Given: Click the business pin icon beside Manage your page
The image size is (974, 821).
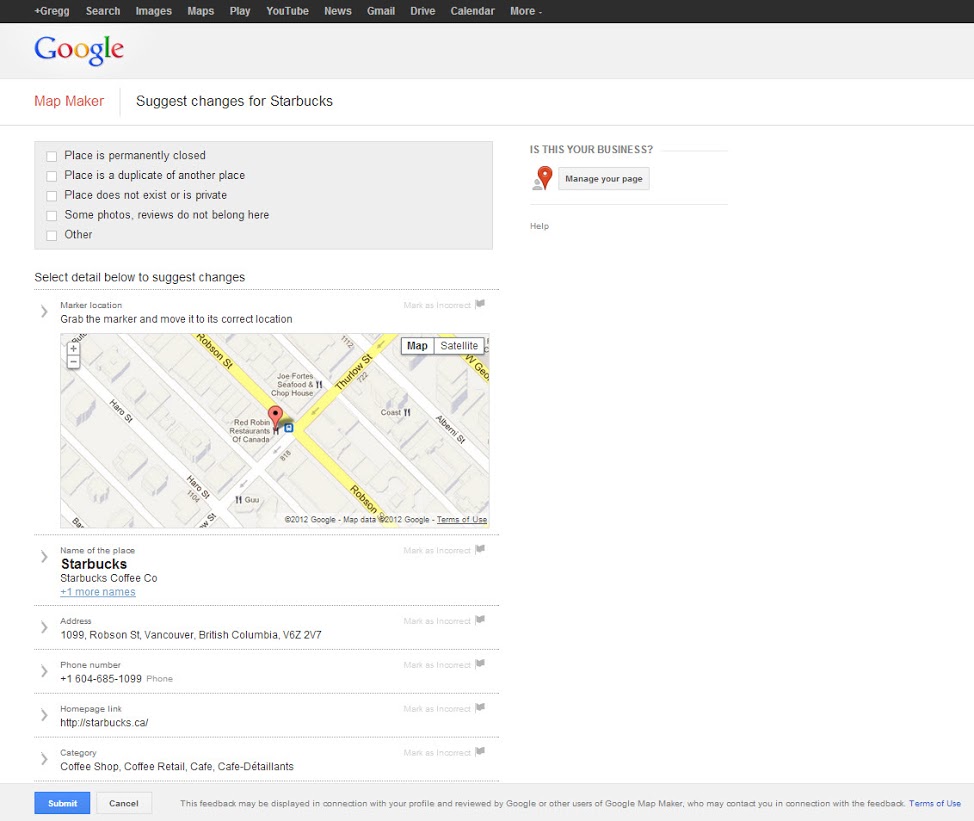Looking at the screenshot, I should coord(543,178).
